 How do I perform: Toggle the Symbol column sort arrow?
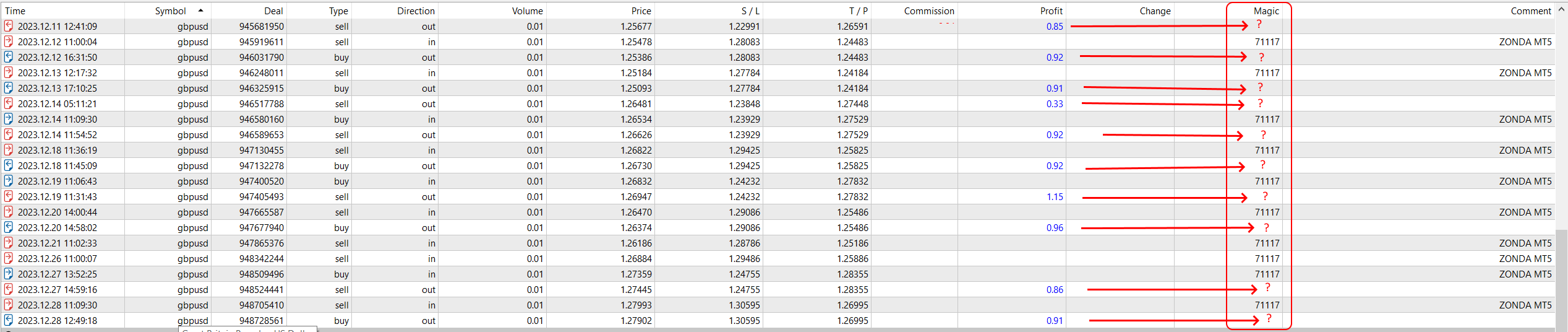tap(200, 11)
